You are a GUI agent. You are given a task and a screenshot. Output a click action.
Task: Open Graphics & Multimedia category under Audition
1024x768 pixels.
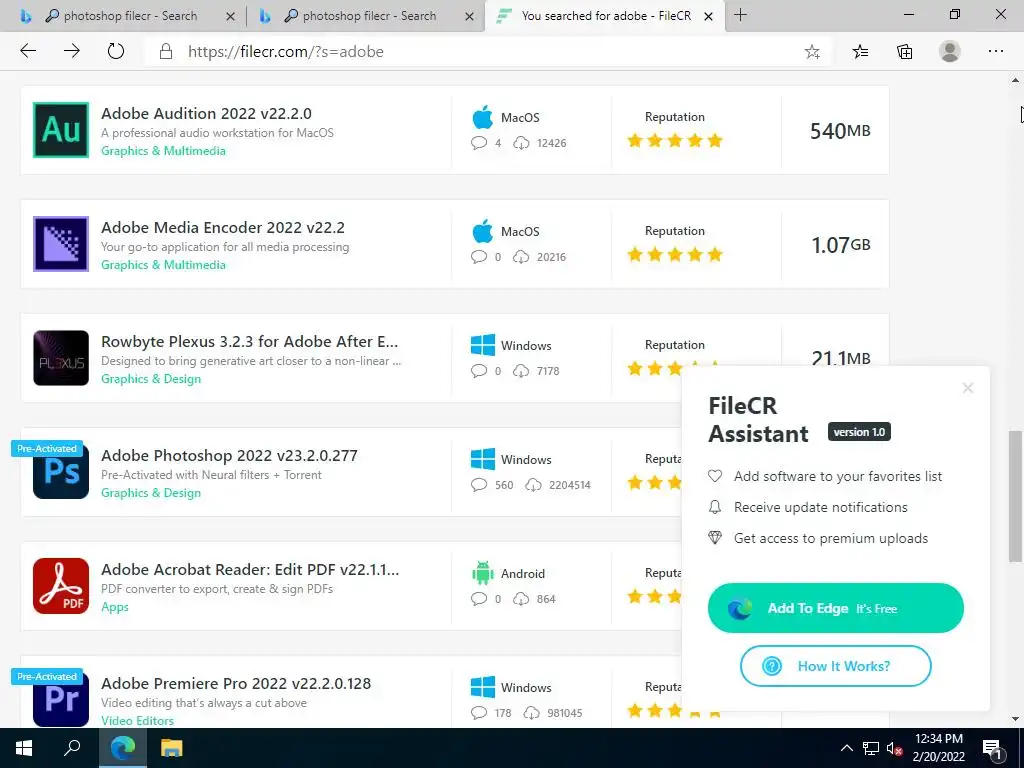point(163,151)
